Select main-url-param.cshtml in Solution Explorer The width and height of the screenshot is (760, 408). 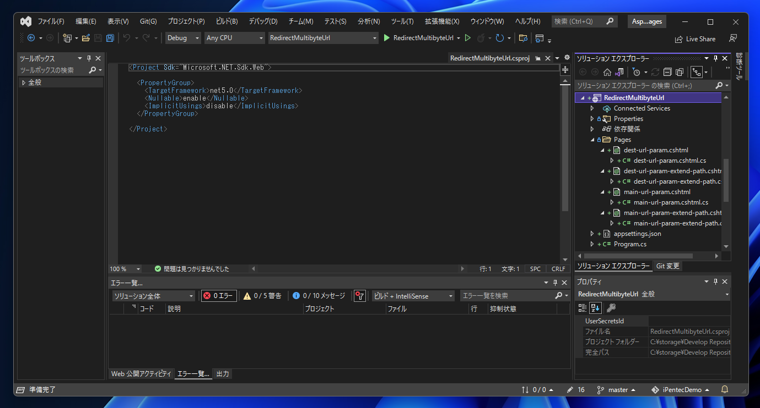pyautogui.click(x=657, y=192)
